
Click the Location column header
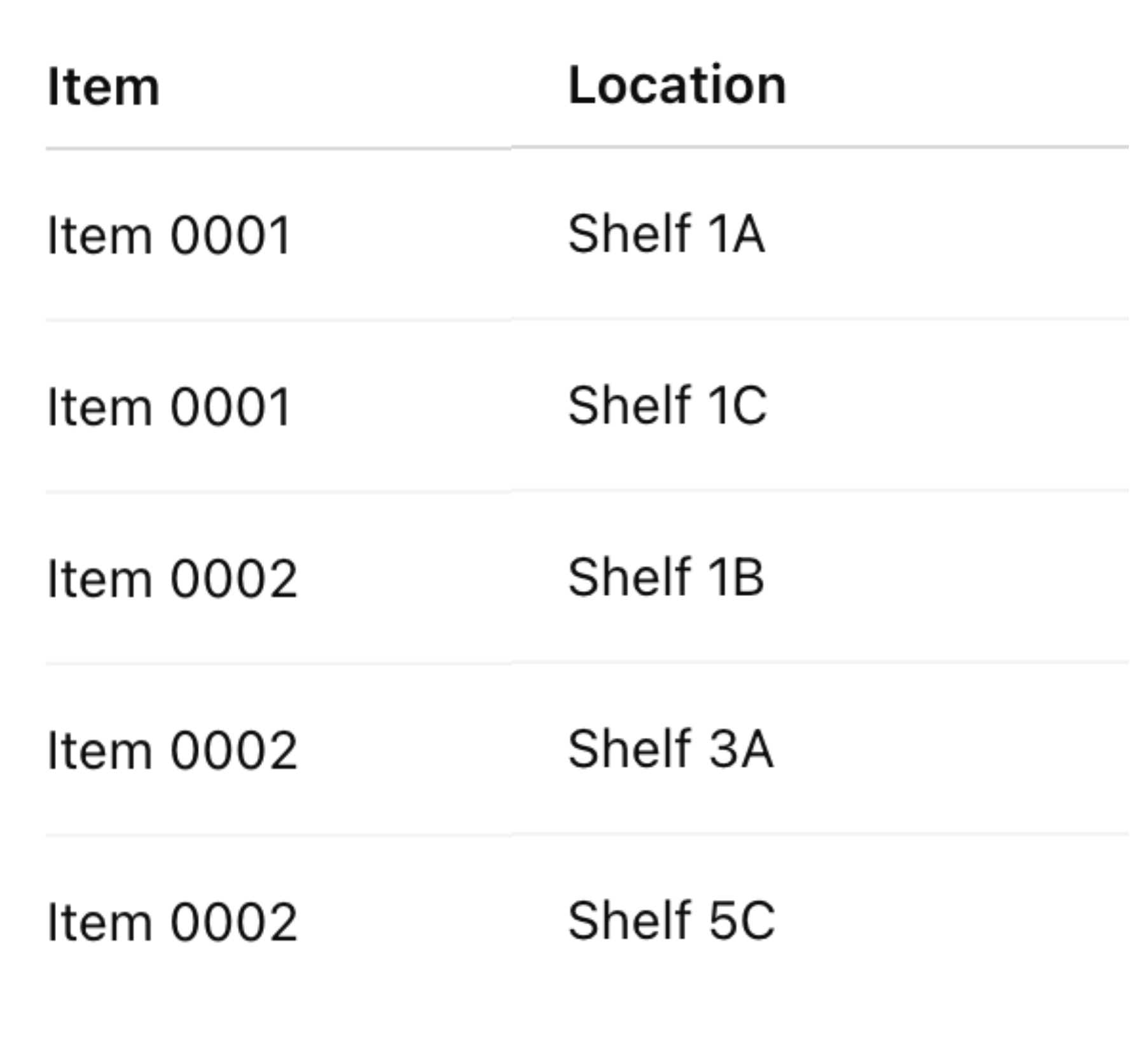point(677,85)
